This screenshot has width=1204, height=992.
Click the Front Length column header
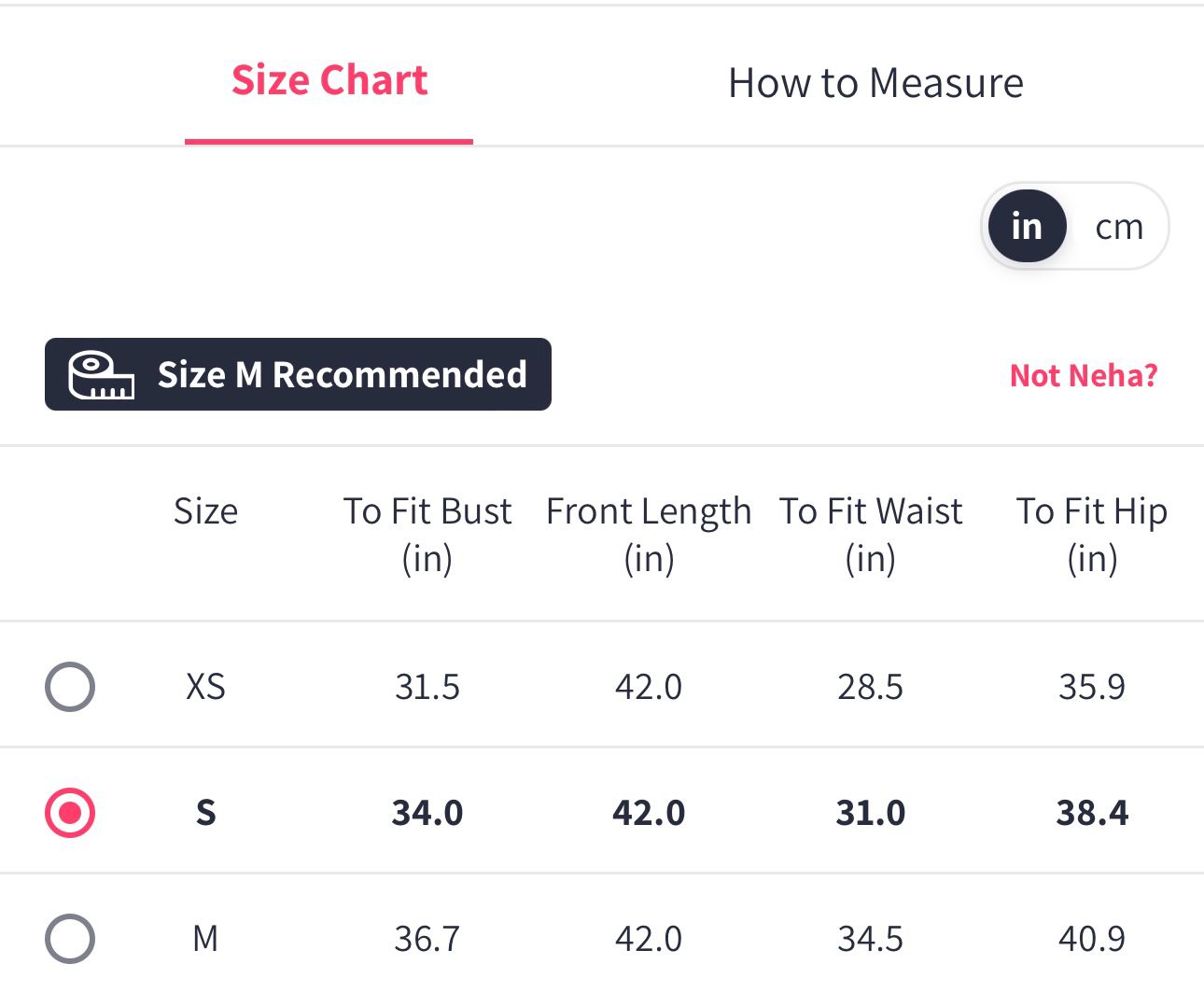click(x=649, y=534)
